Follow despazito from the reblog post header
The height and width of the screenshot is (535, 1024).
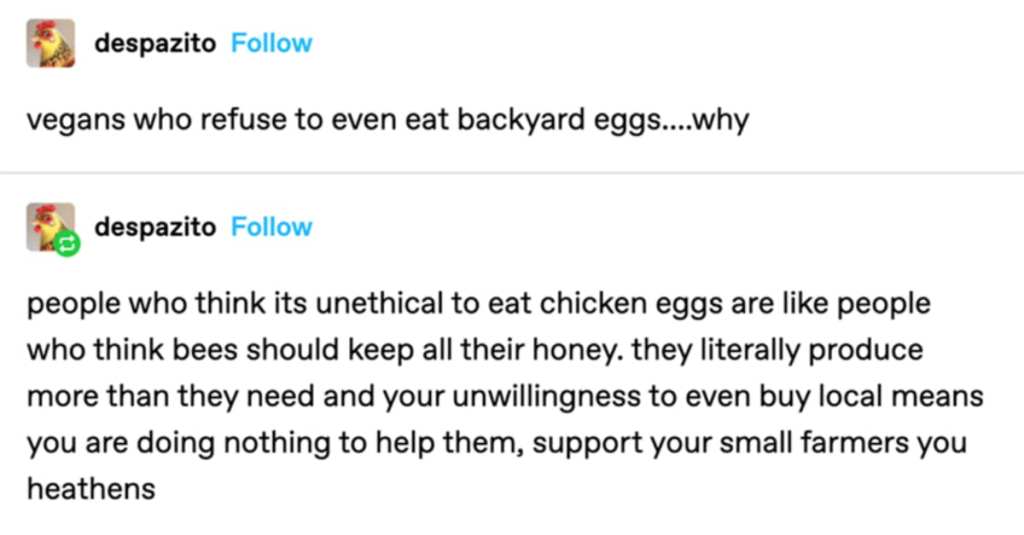coord(272,227)
